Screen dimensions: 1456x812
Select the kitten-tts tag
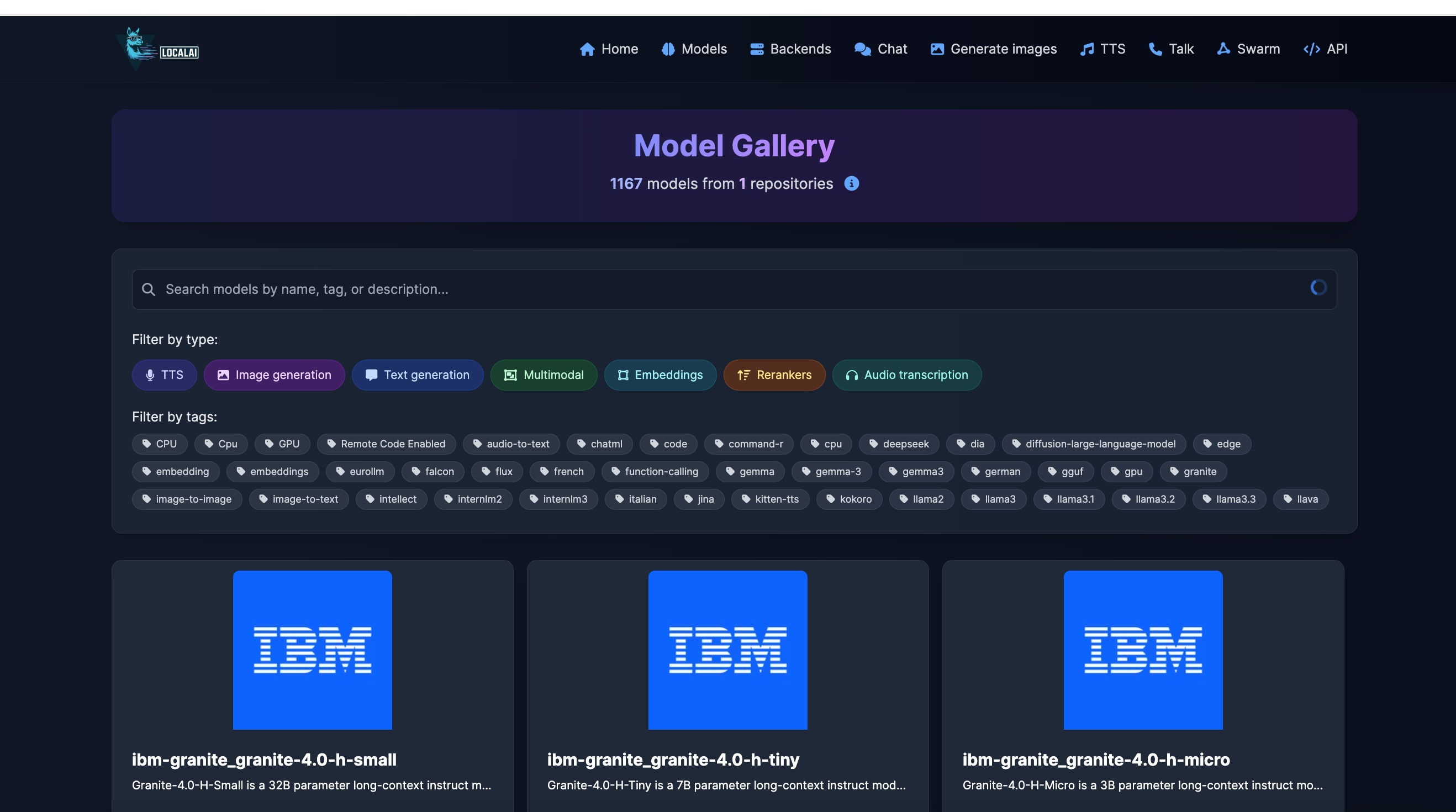coord(771,499)
